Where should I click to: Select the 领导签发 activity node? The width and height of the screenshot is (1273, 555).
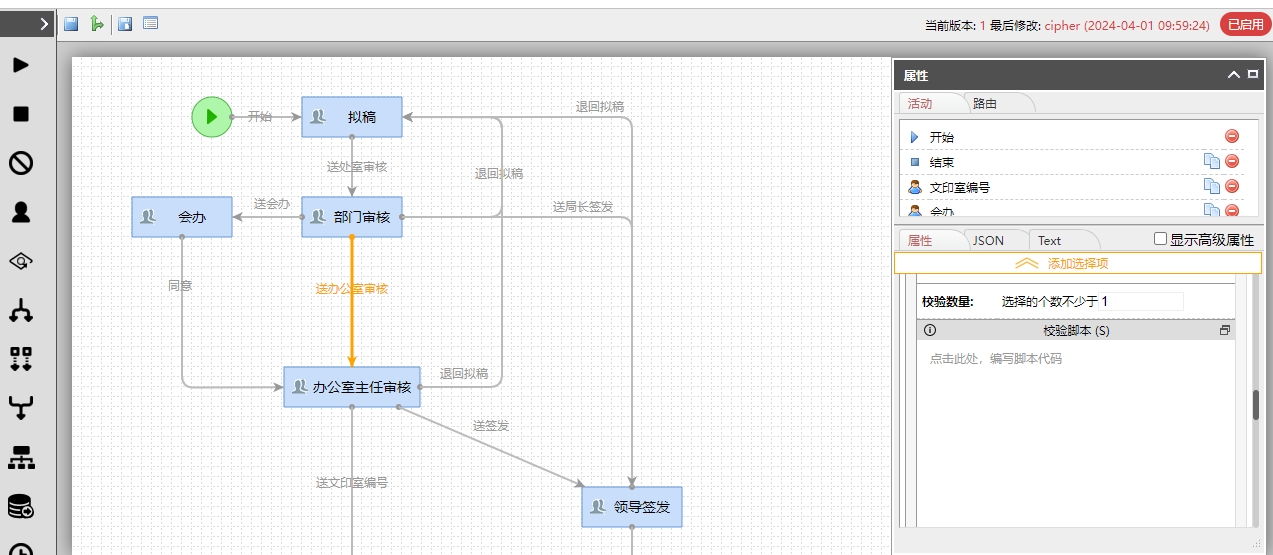[x=632, y=507]
